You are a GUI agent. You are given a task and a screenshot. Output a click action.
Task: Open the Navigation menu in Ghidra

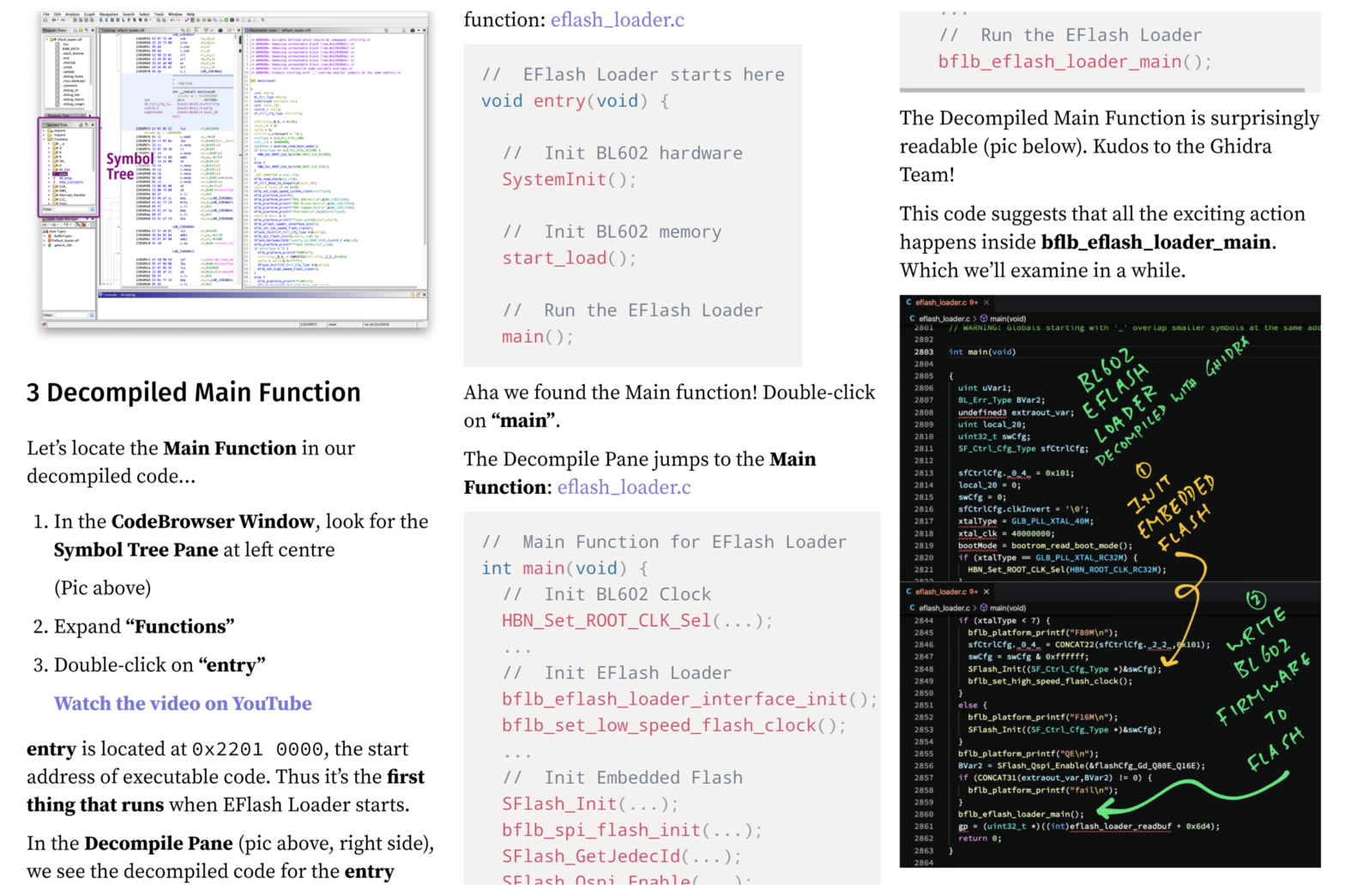click(108, 15)
